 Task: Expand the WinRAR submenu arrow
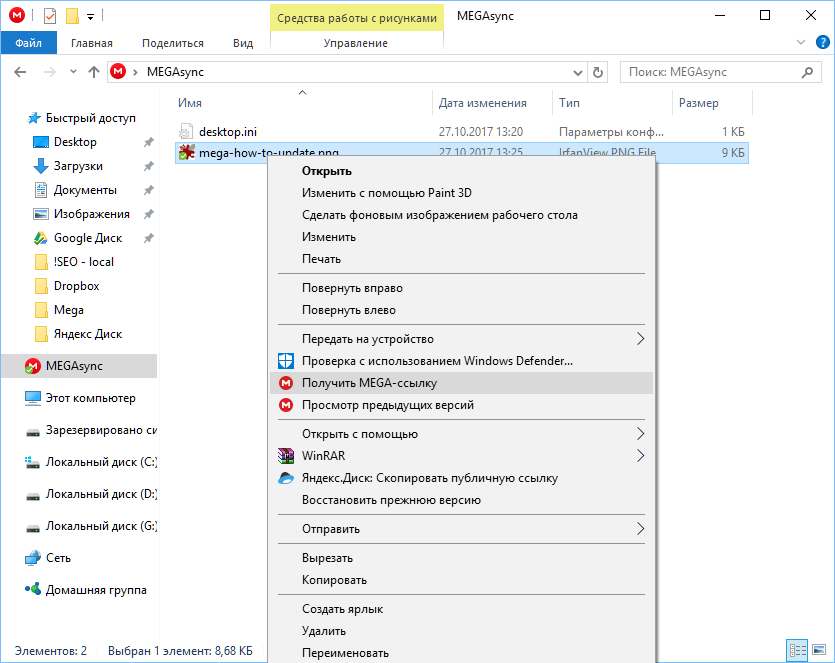(641, 456)
